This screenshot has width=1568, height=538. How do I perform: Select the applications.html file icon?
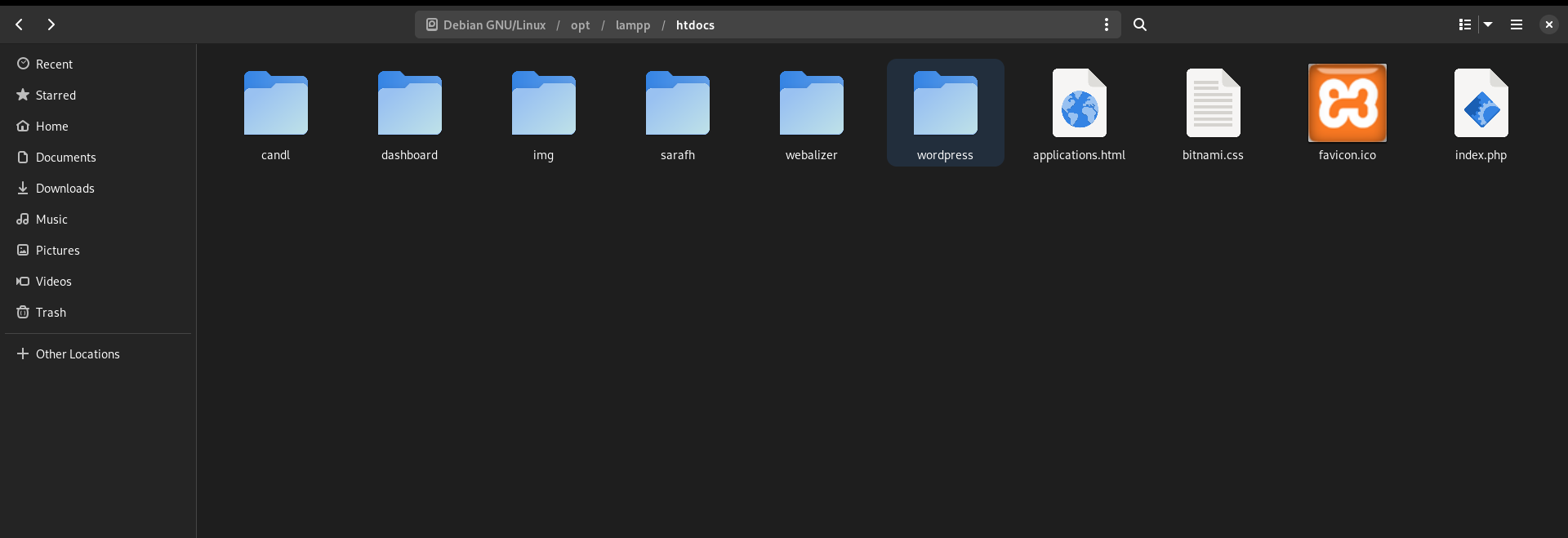pyautogui.click(x=1080, y=103)
